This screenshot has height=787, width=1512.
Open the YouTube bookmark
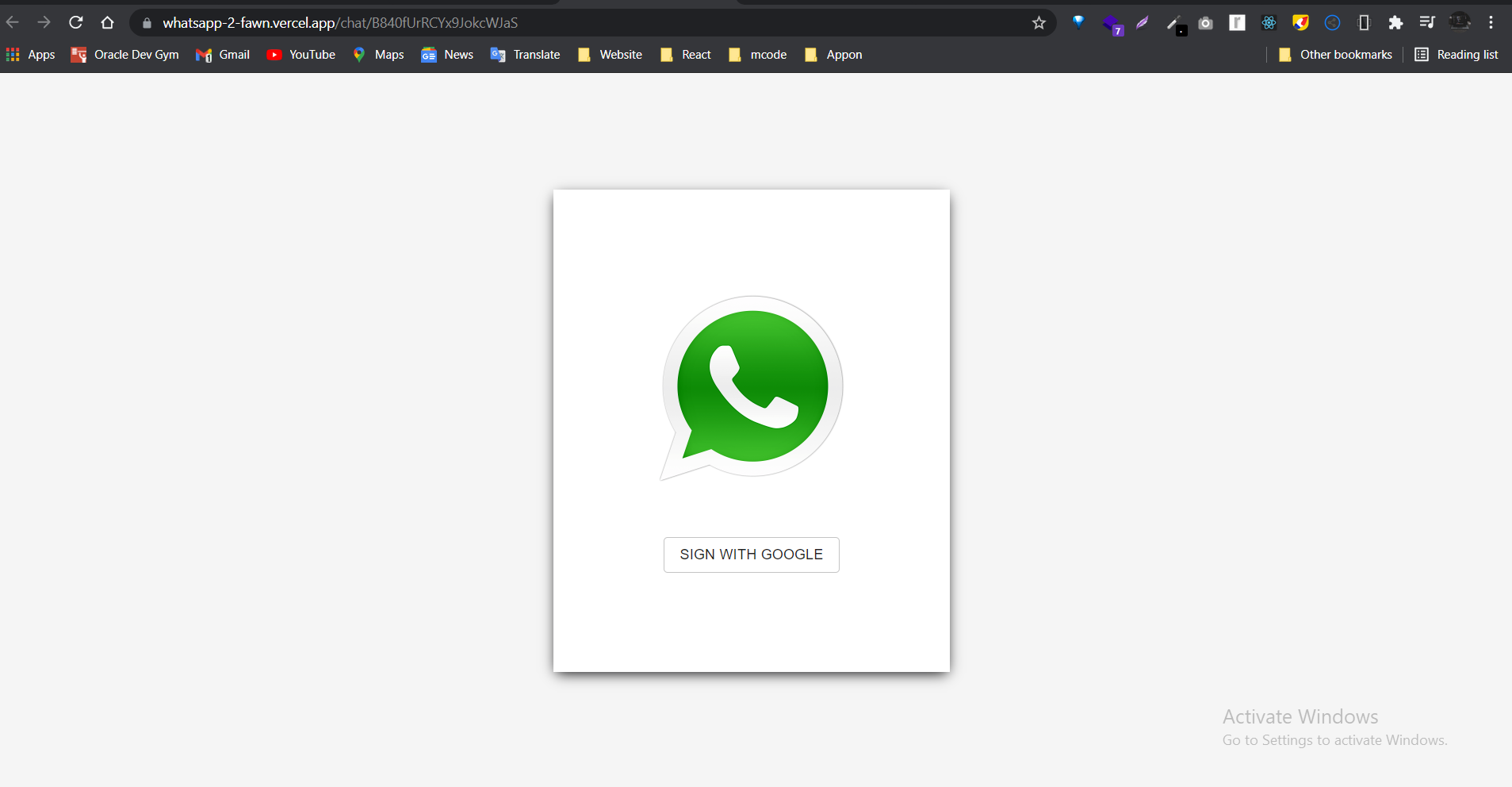tap(301, 55)
